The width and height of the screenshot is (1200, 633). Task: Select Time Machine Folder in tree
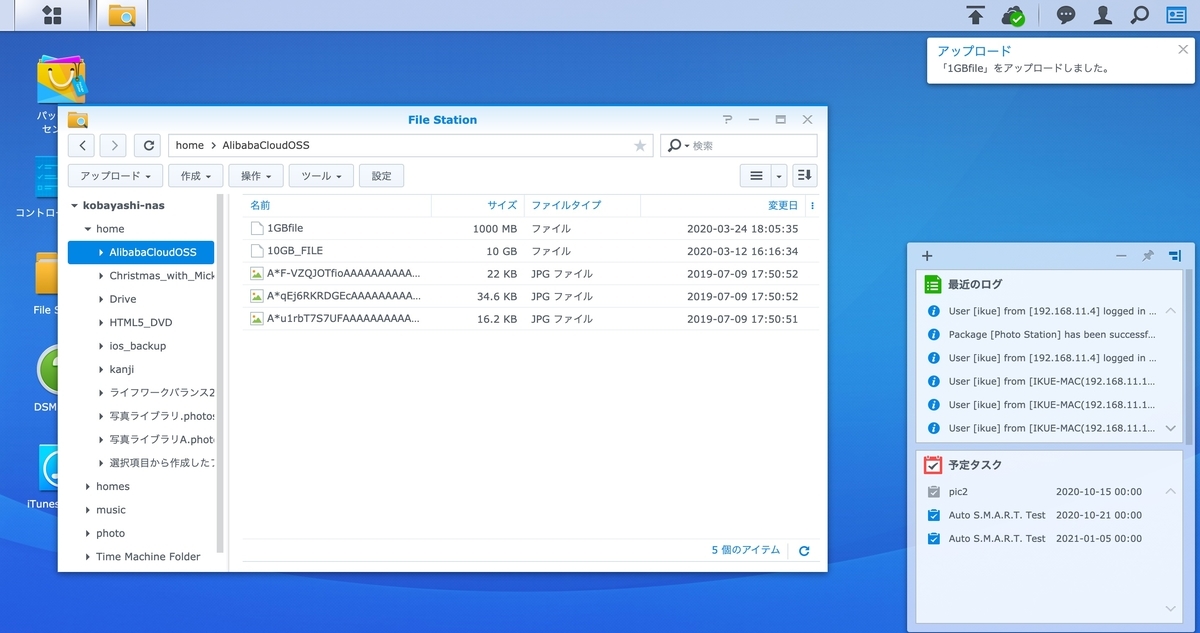pyautogui.click(x=141, y=556)
